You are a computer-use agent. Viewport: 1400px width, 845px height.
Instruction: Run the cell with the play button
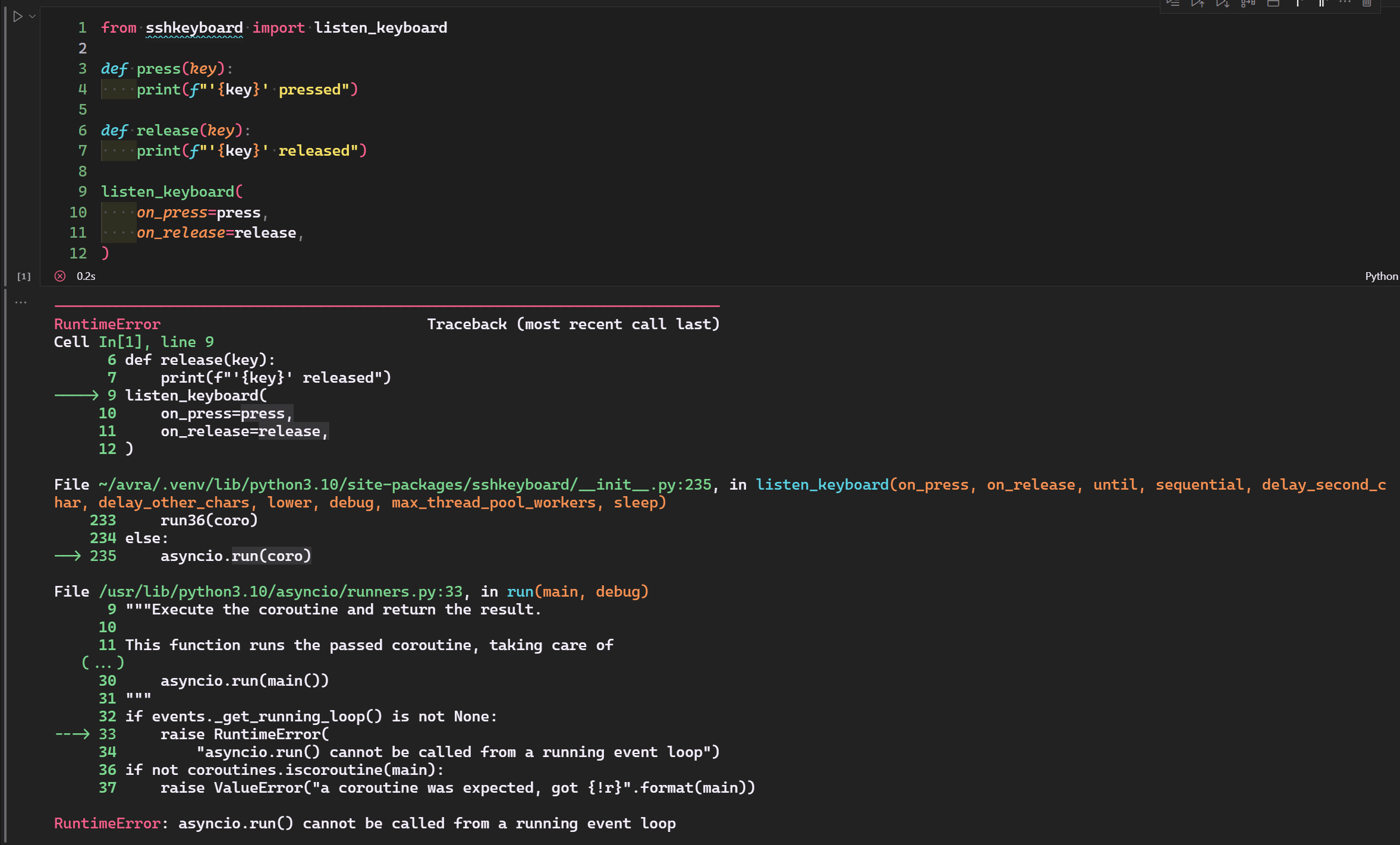[x=17, y=17]
